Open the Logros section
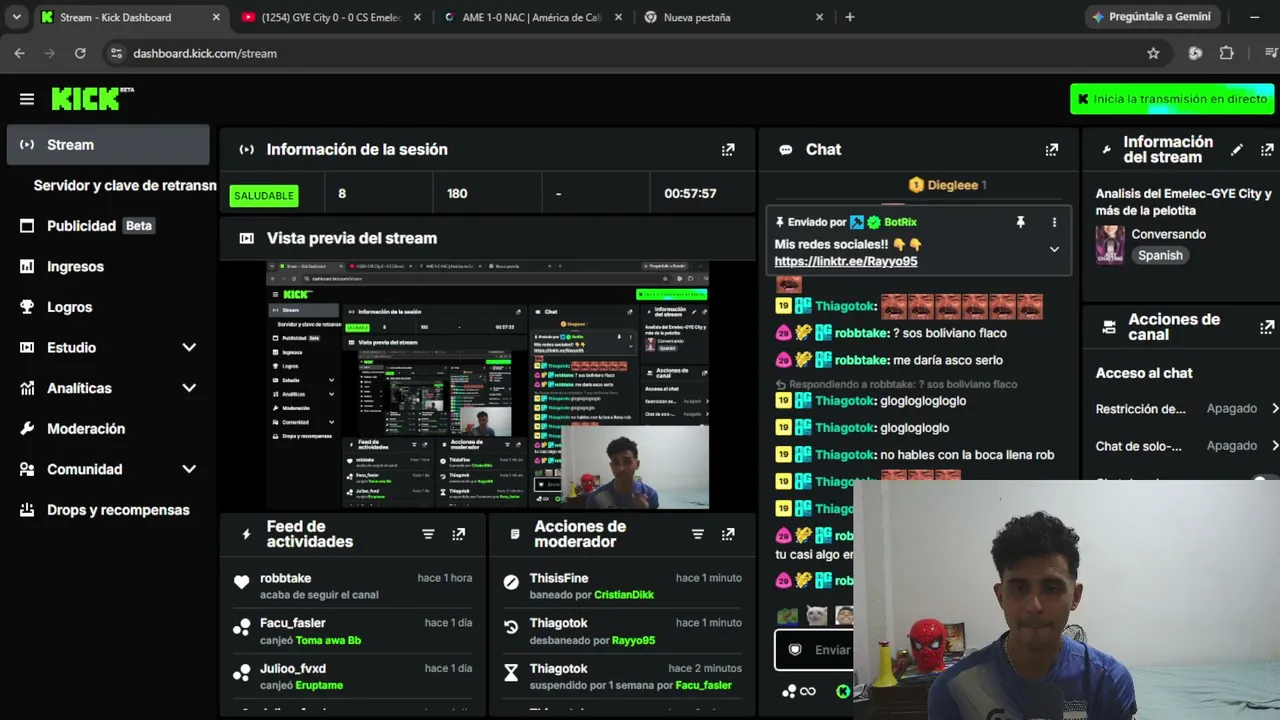This screenshot has height=720, width=1280. (x=108, y=307)
